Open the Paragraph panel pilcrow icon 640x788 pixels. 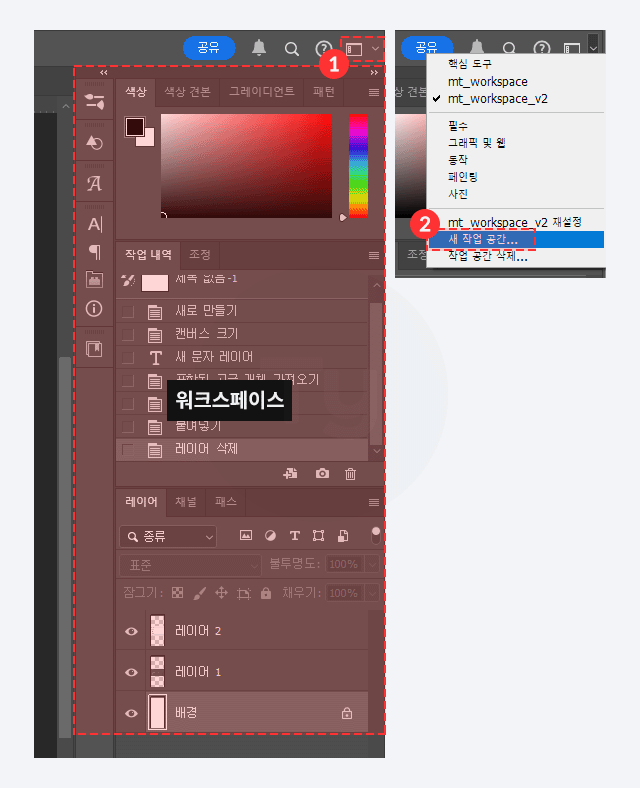pyautogui.click(x=94, y=252)
